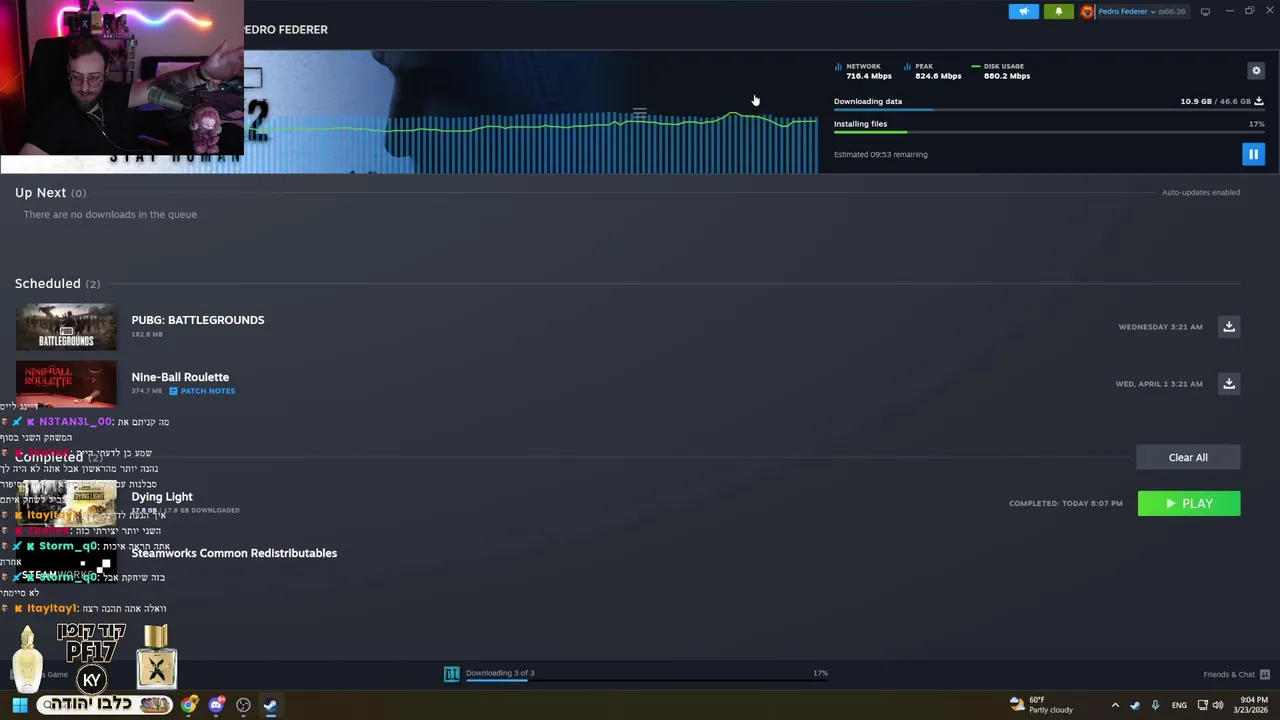Click PEDRO FEDERER in the top navigation

286,29
